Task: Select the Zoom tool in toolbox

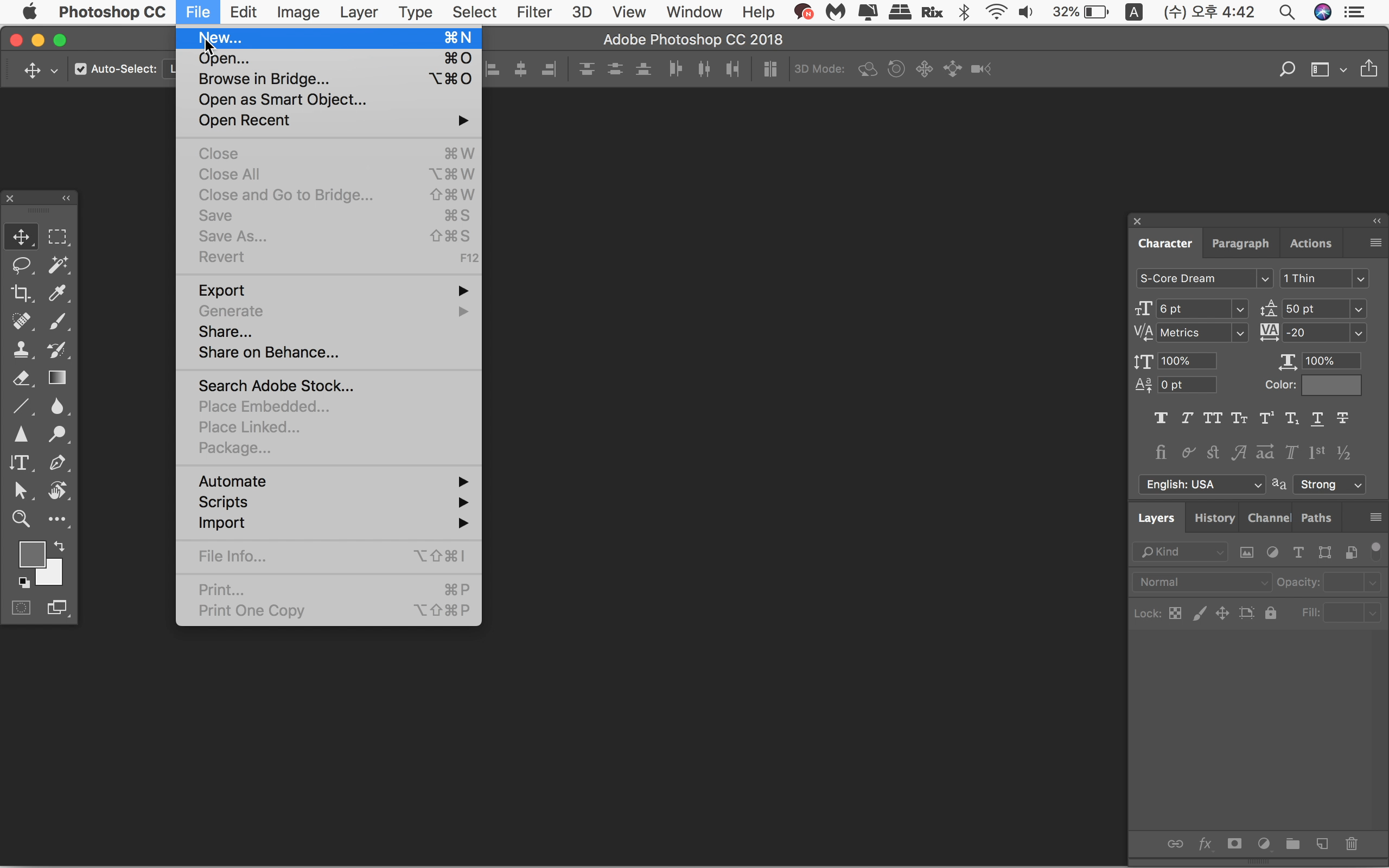Action: point(21,519)
